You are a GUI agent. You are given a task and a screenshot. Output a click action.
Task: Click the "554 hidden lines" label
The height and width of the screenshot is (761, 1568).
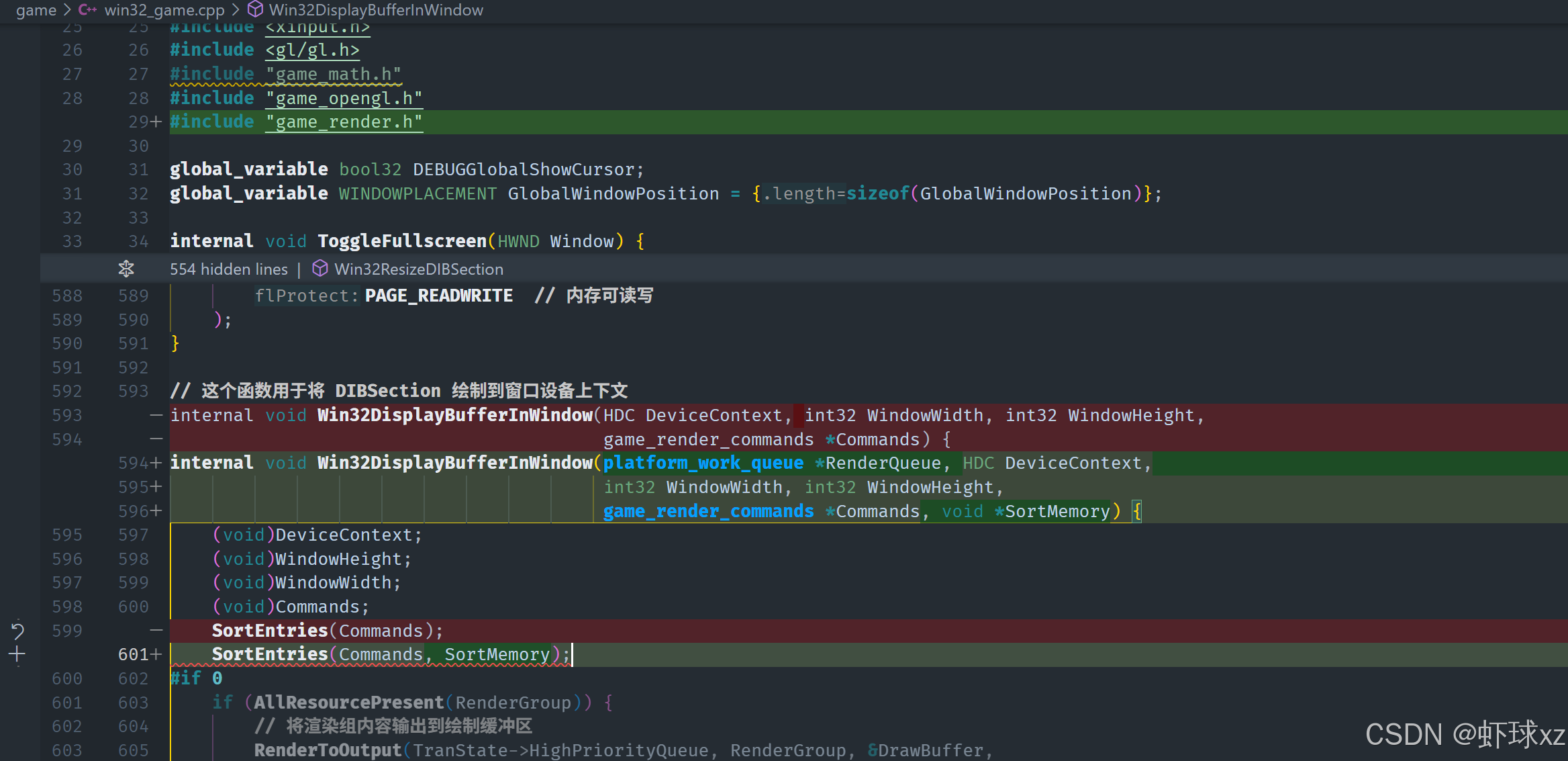[x=228, y=269]
